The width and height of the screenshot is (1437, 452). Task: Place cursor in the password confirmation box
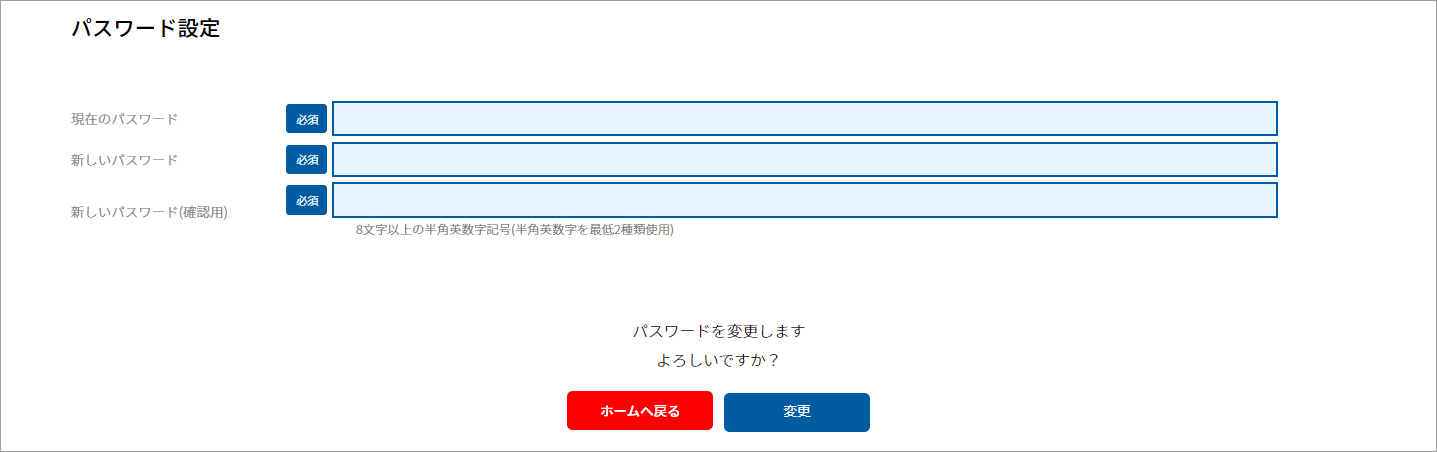click(x=804, y=200)
